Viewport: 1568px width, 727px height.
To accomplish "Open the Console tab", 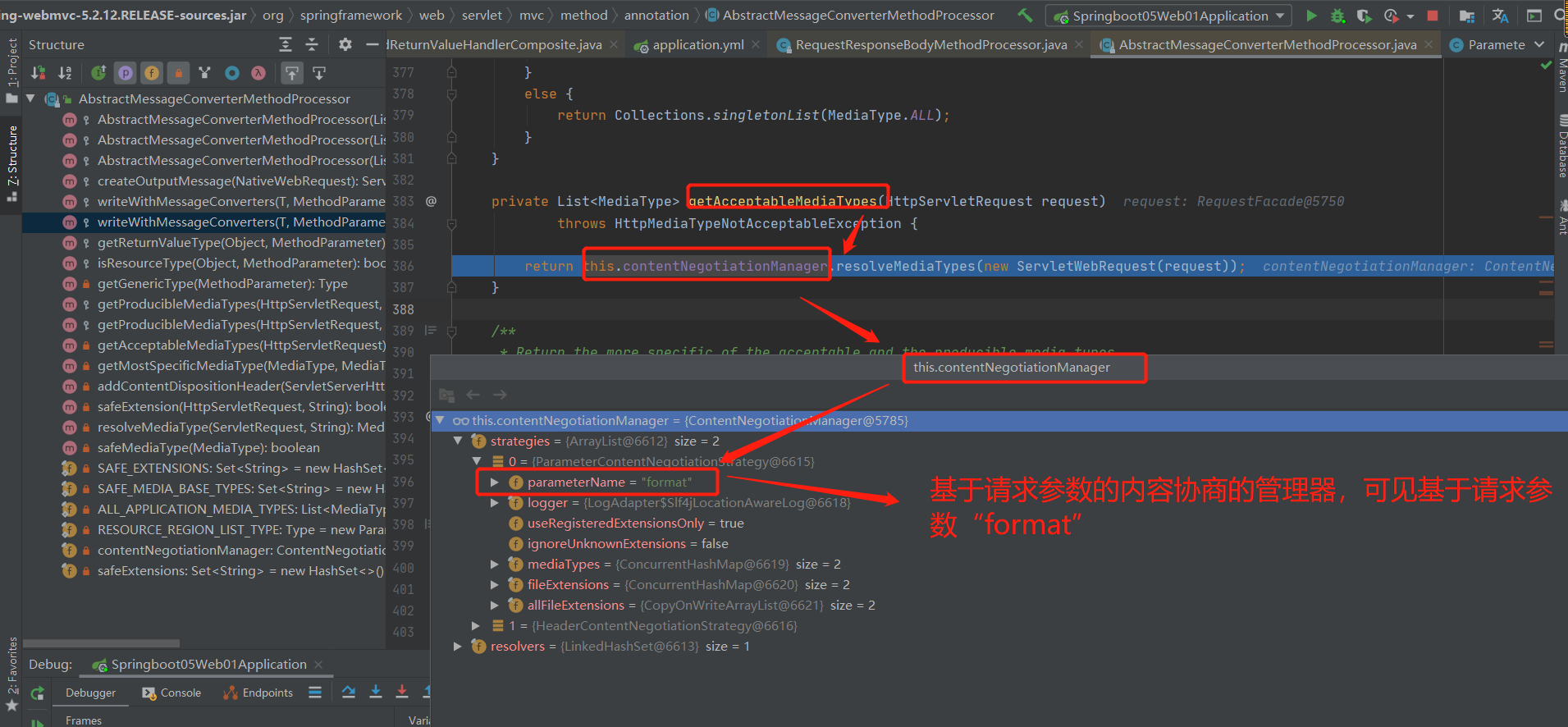I will [x=171, y=693].
